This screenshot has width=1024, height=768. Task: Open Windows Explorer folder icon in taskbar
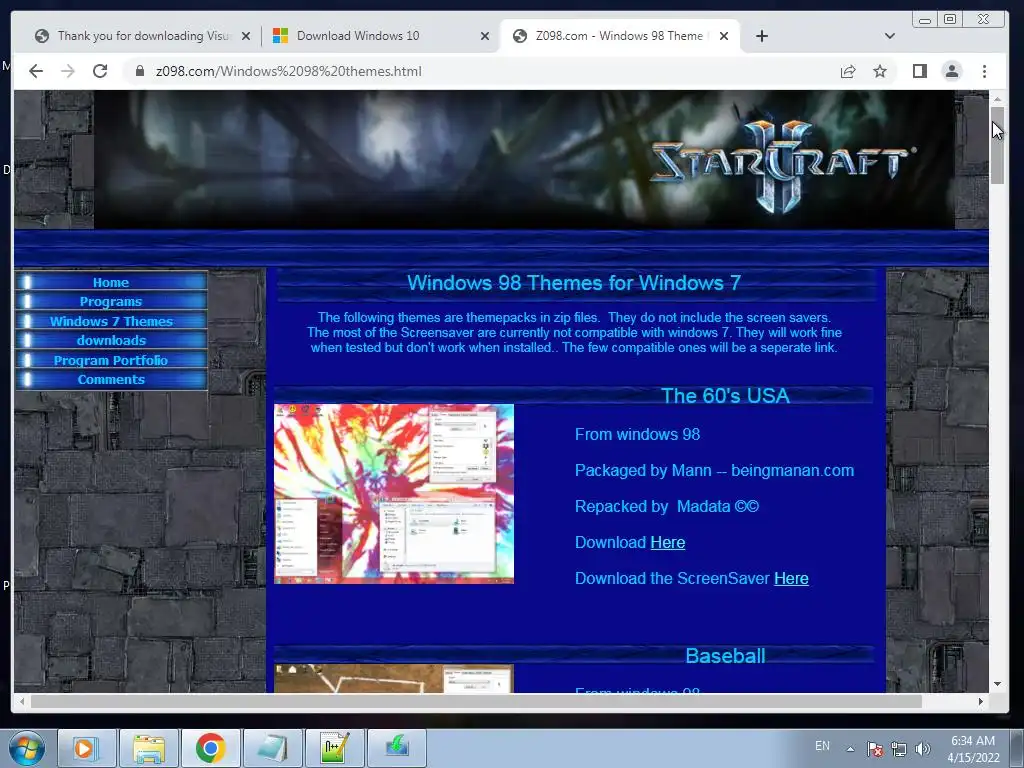tap(148, 748)
